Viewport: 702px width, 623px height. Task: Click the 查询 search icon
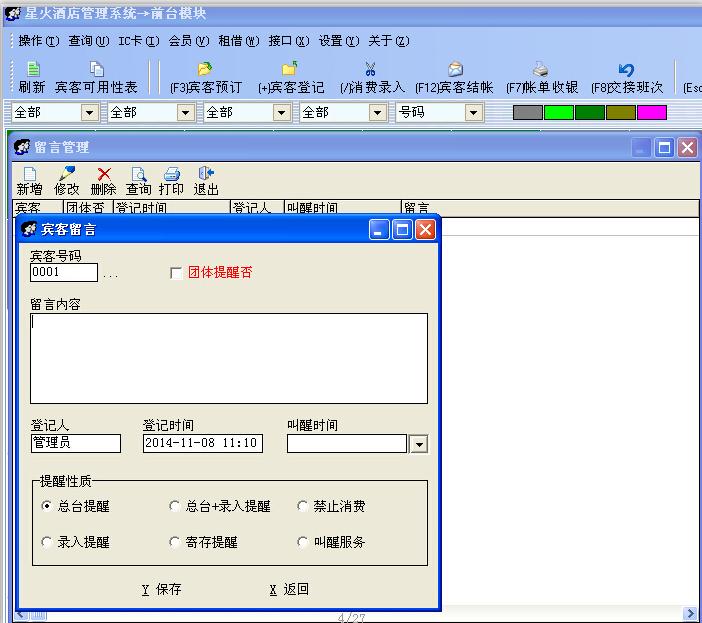(139, 174)
